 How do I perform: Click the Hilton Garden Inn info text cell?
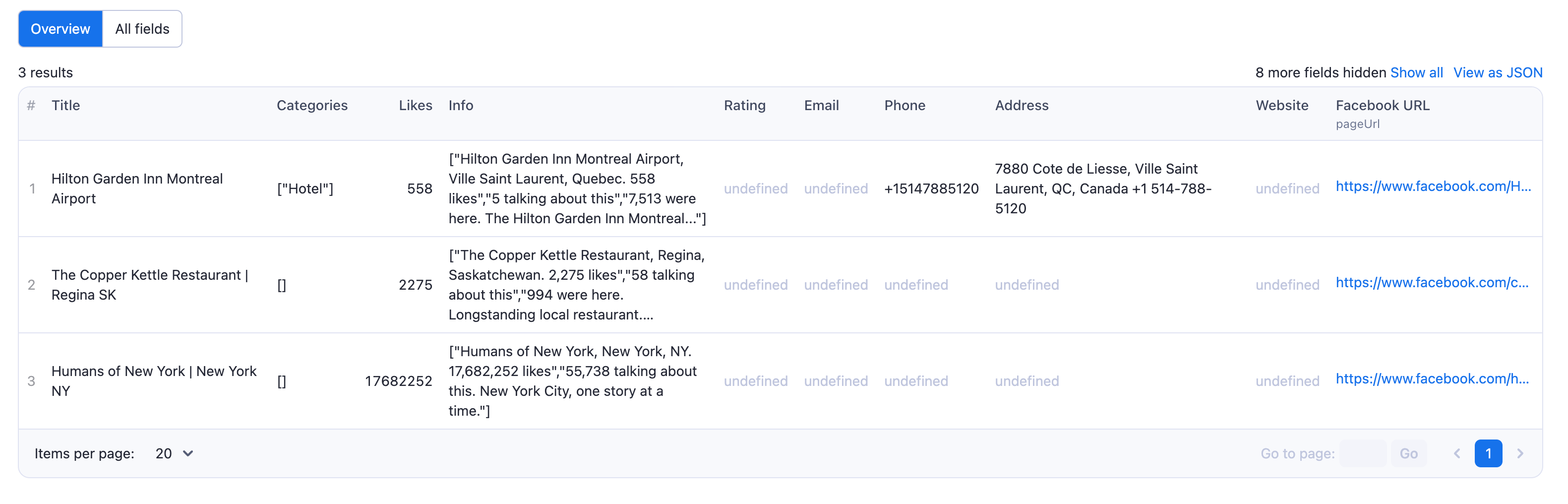(x=577, y=189)
